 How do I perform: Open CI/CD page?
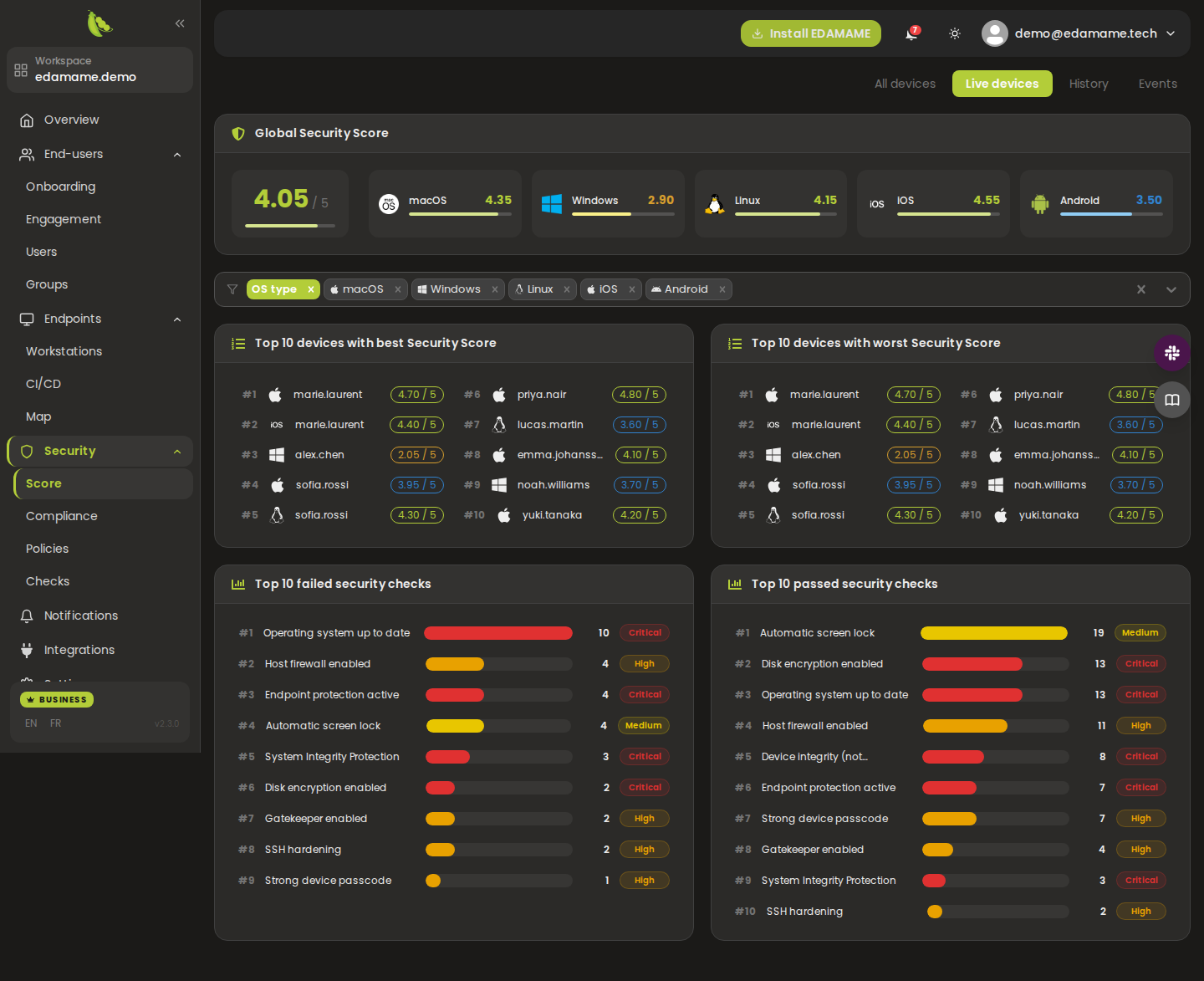[43, 384]
